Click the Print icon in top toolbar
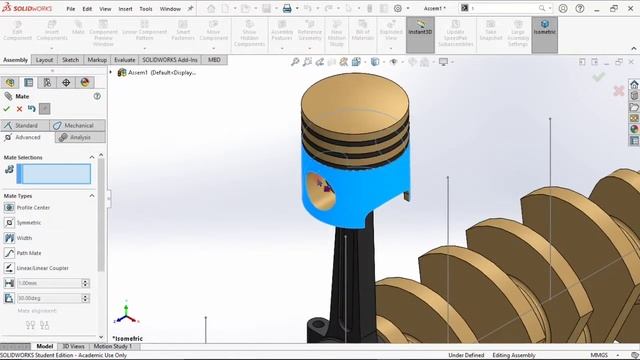640x360 pixels. pyautogui.click(x=287, y=9)
